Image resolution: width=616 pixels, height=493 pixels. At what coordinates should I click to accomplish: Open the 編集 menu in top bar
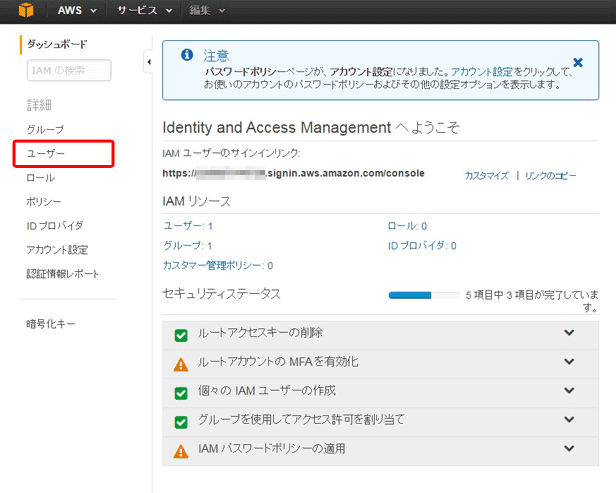(x=205, y=11)
